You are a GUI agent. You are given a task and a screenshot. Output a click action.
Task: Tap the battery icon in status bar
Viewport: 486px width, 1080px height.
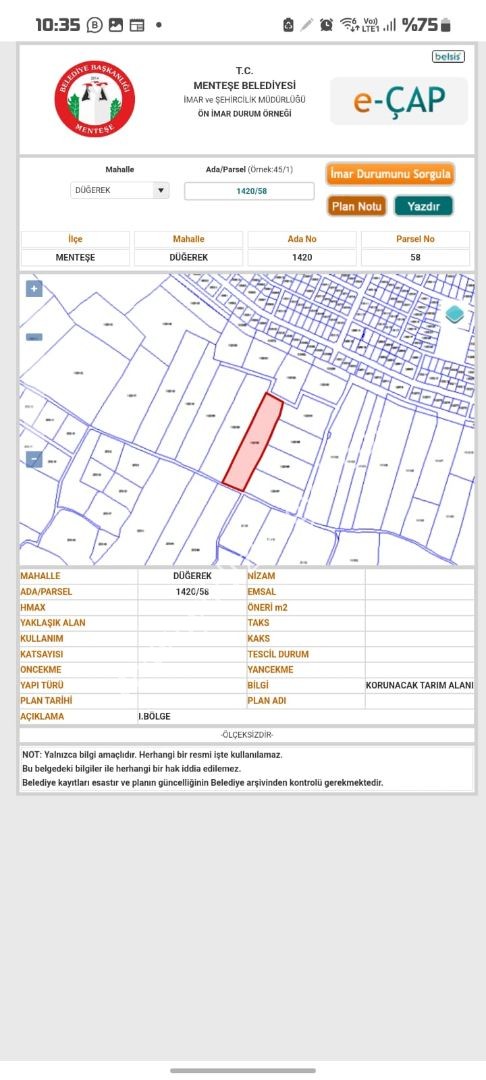446,25
